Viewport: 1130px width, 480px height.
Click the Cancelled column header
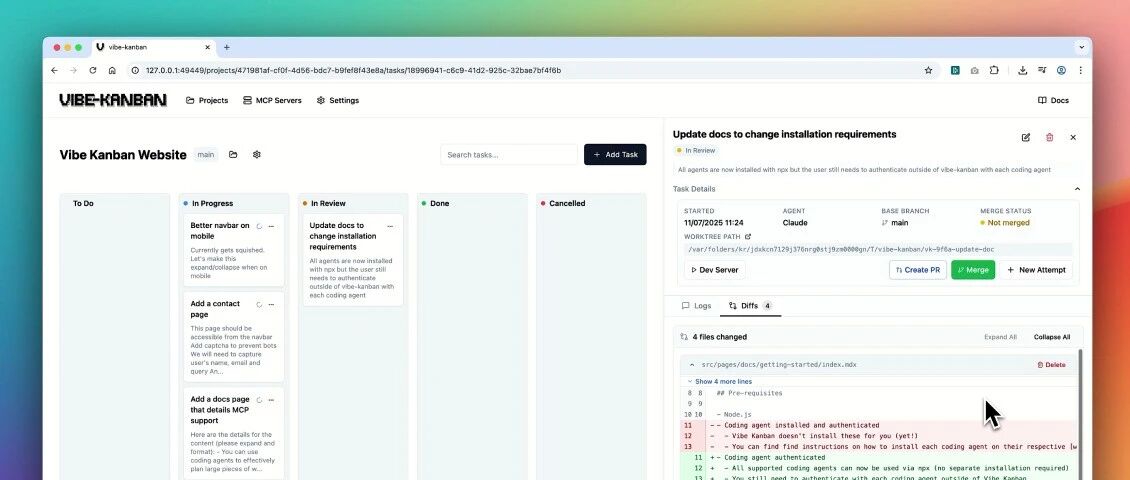(567, 203)
